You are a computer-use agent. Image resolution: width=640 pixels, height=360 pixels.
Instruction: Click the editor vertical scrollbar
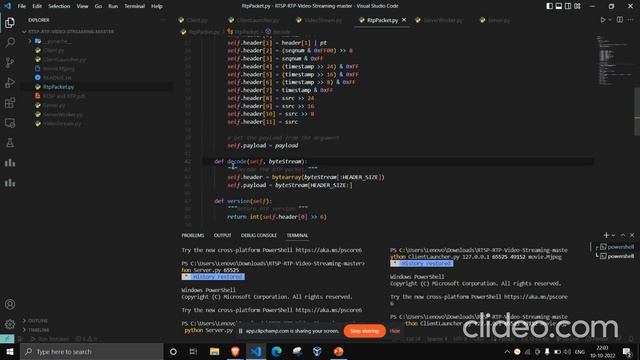637,111
